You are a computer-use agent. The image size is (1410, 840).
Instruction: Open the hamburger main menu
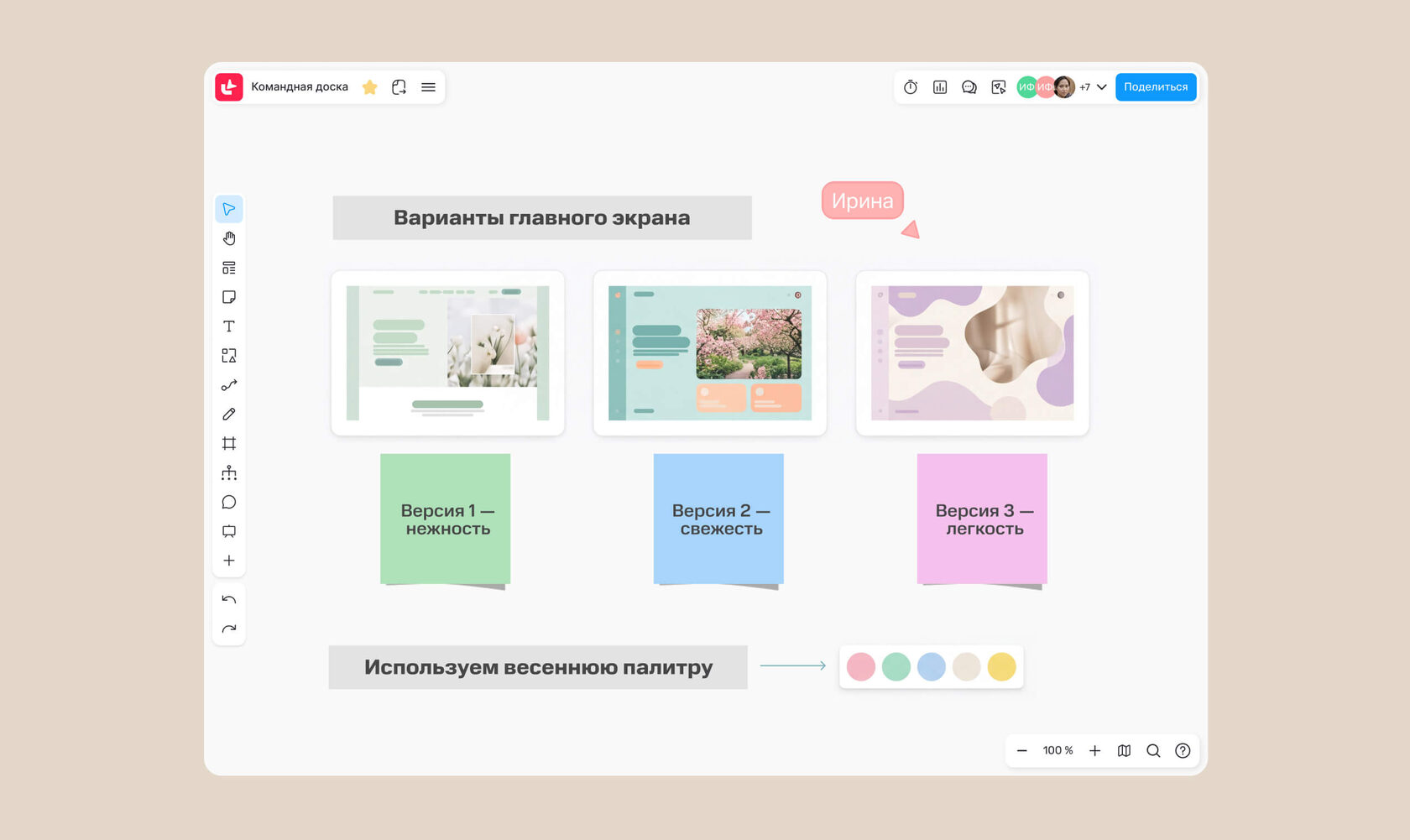point(428,87)
